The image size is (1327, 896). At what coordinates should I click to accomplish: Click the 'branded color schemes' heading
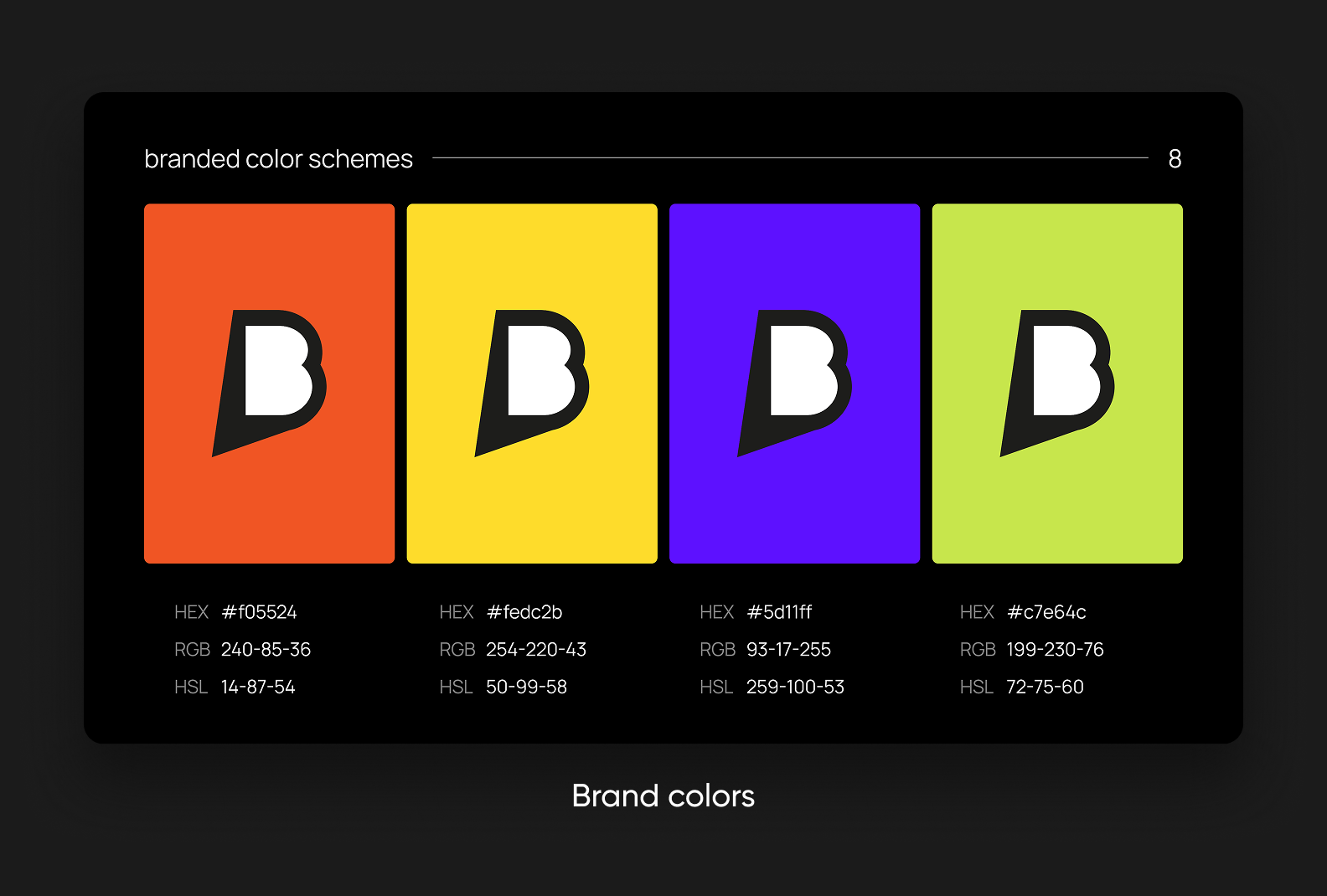pyautogui.click(x=278, y=158)
